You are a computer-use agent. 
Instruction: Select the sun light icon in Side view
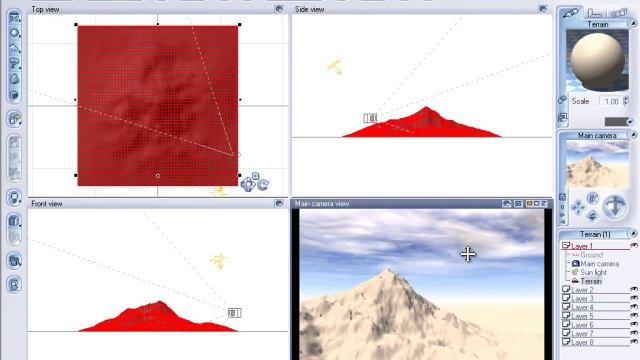(x=336, y=67)
